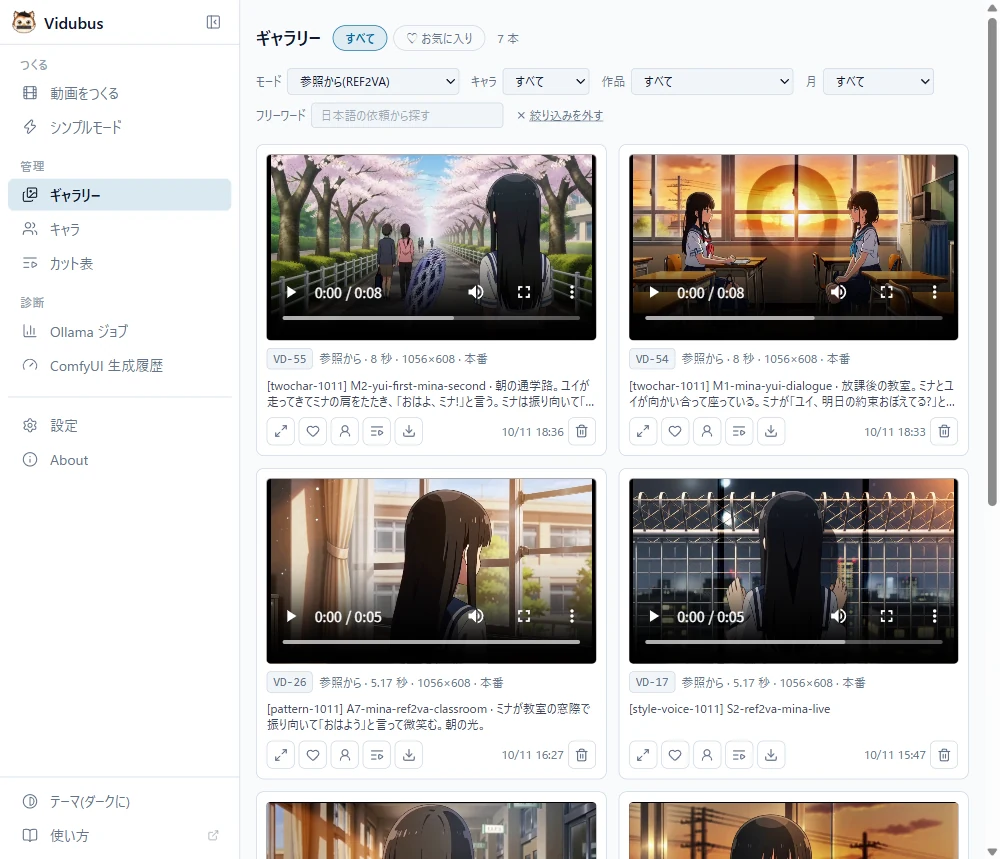Viewport: 1000px width, 859px height.
Task: Enter fullscreen on VD-26 video
Action: coord(524,616)
